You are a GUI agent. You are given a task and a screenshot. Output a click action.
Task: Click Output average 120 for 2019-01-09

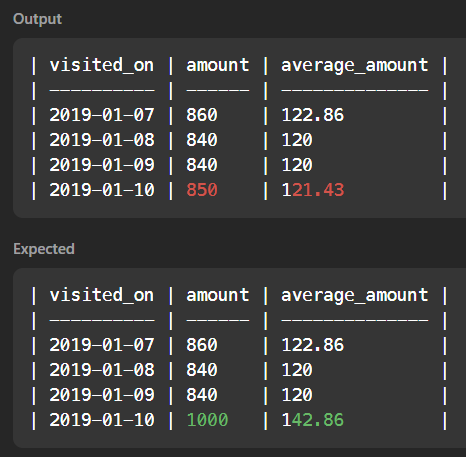(297, 165)
